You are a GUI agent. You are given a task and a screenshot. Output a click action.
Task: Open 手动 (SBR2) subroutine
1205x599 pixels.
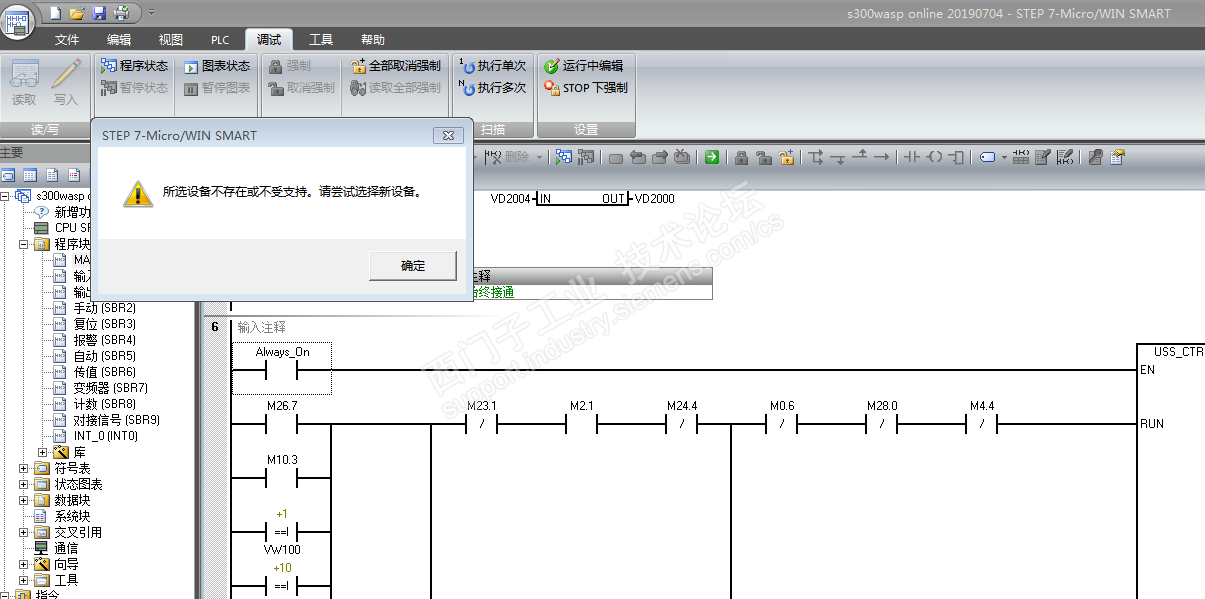click(x=105, y=308)
